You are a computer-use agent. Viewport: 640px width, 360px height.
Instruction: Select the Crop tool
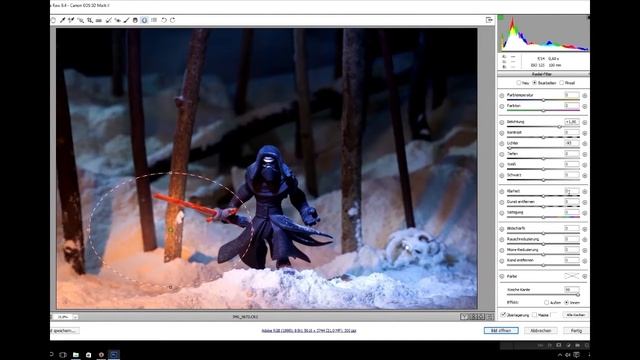coord(90,20)
